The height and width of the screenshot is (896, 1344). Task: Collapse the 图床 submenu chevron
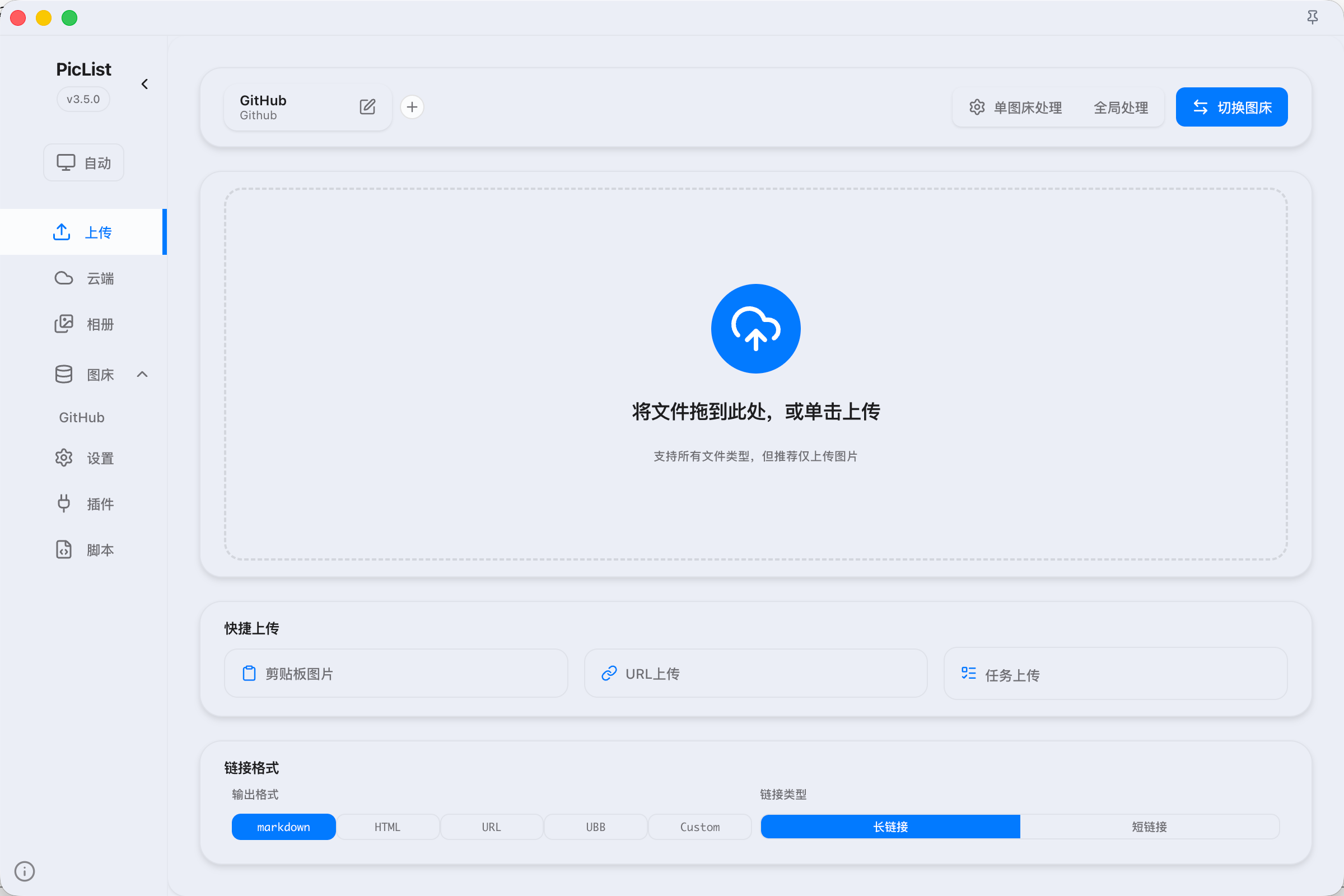[x=142, y=374]
